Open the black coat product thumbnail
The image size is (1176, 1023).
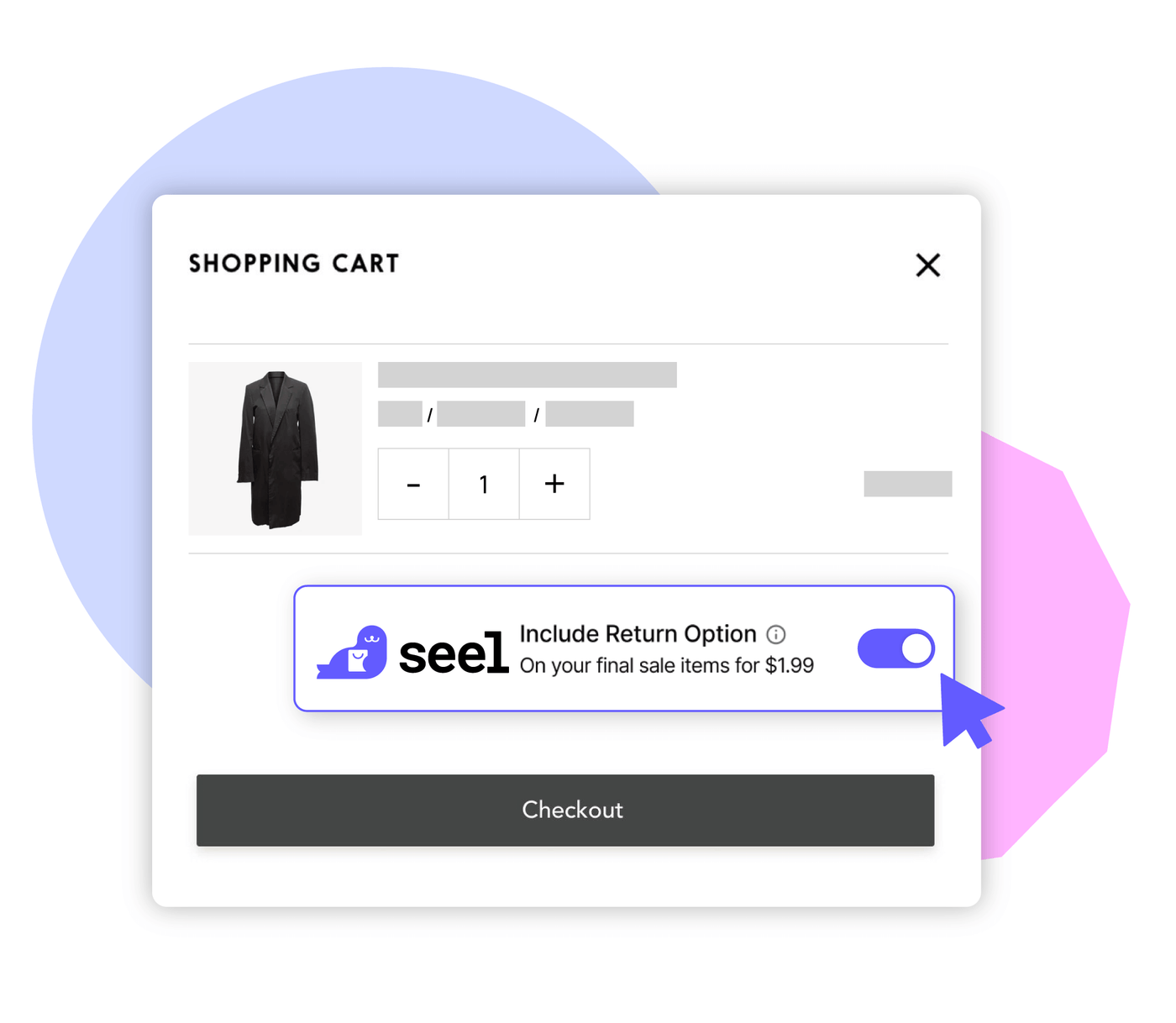[276, 449]
